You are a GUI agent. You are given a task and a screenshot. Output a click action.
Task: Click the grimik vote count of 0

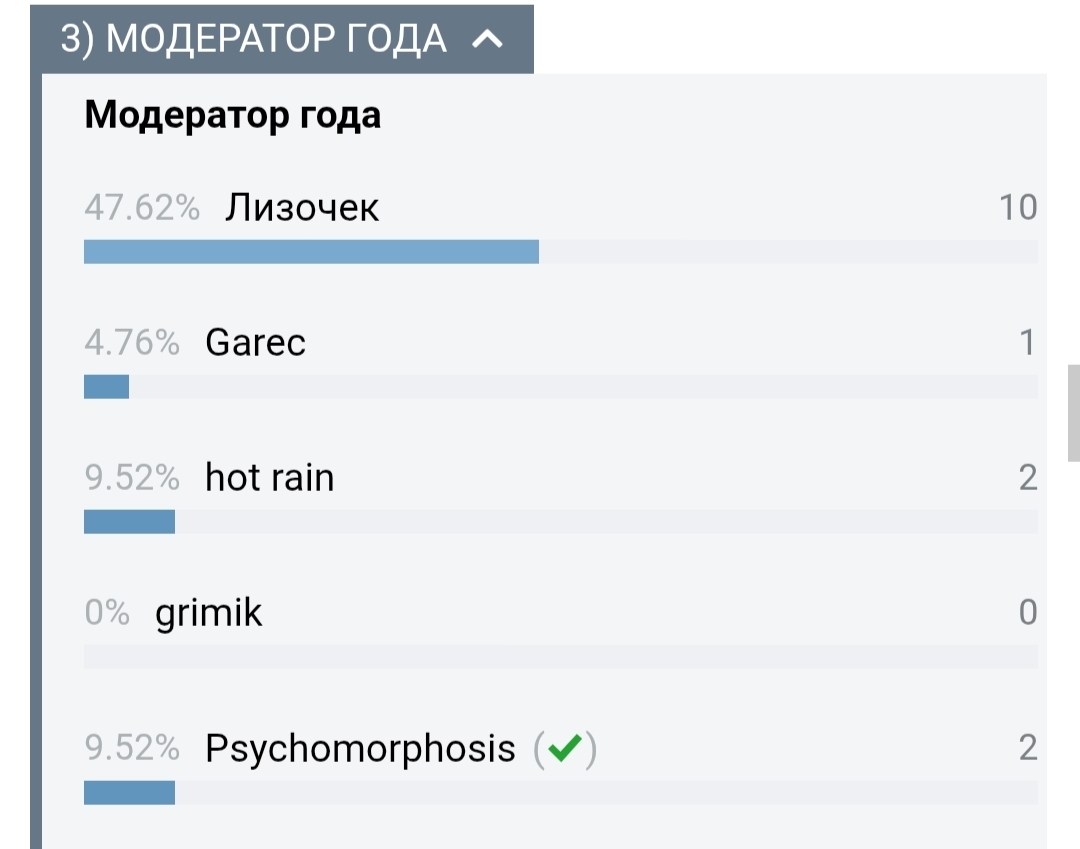pyautogui.click(x=1027, y=613)
